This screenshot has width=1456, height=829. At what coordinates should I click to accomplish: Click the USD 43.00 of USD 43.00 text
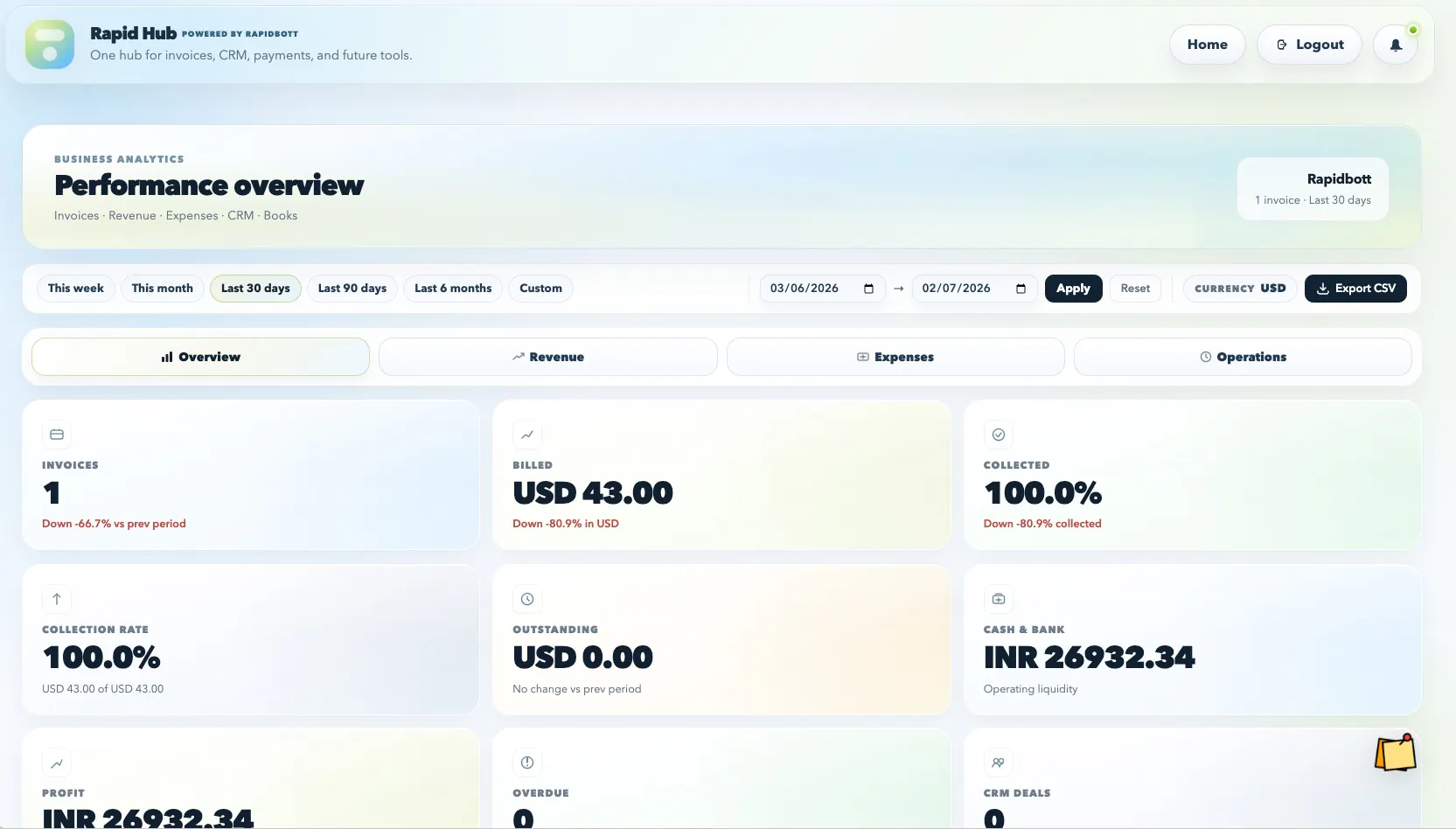[103, 689]
